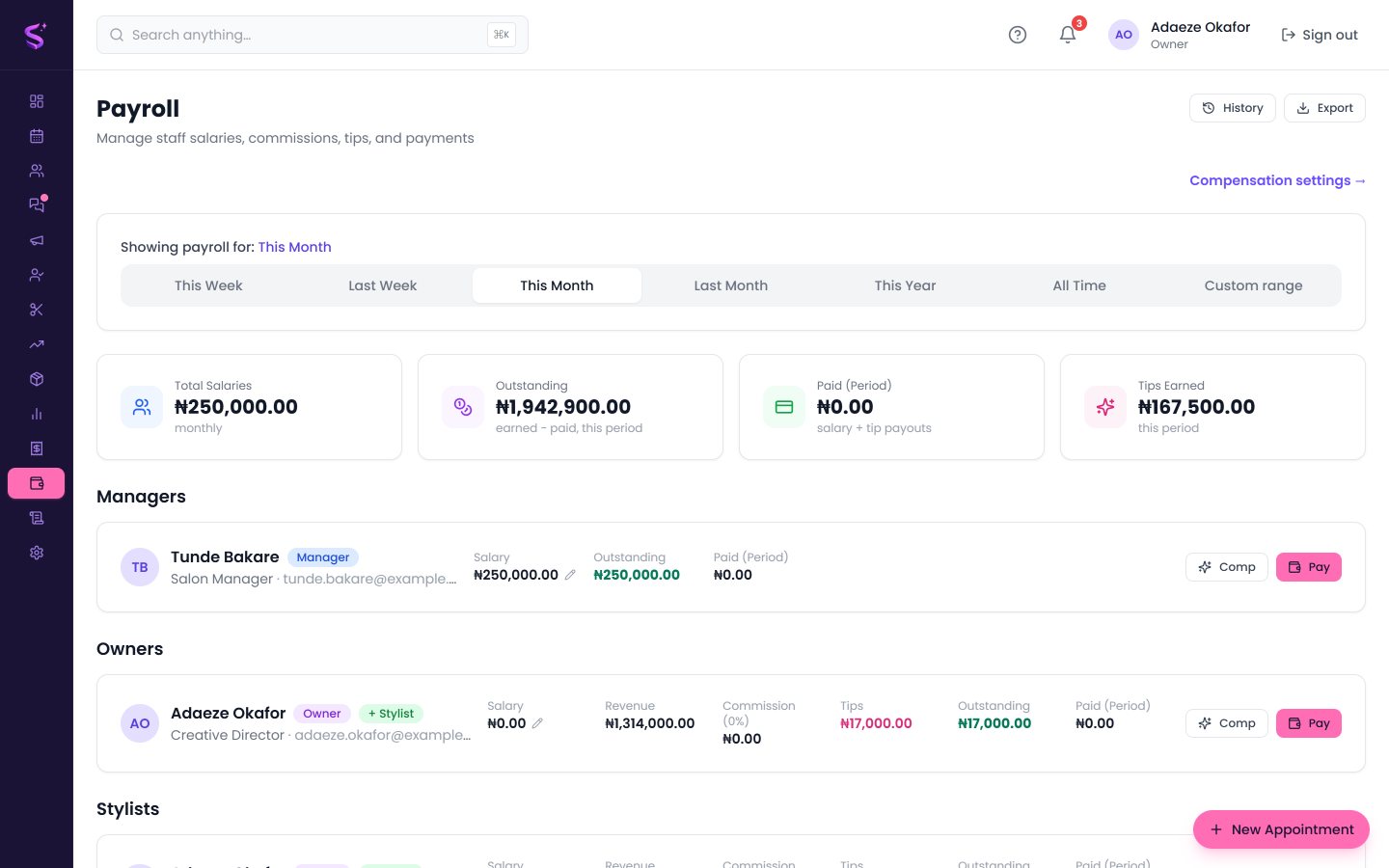Viewport: 1389px width, 868px height.
Task: Switch to the Last Month tab
Action: [731, 285]
